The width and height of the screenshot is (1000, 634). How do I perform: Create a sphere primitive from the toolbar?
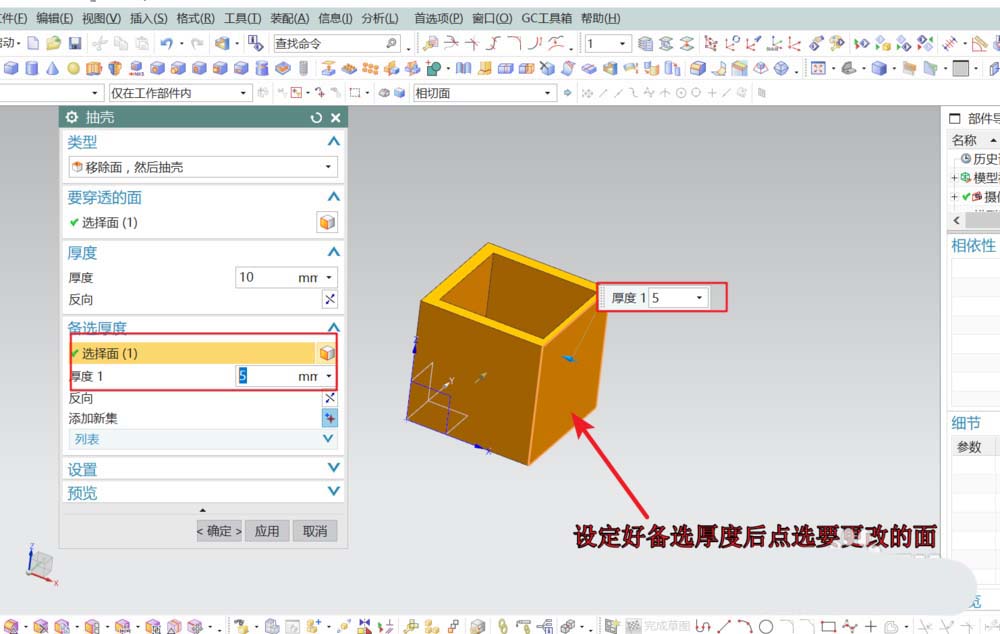(x=73, y=68)
